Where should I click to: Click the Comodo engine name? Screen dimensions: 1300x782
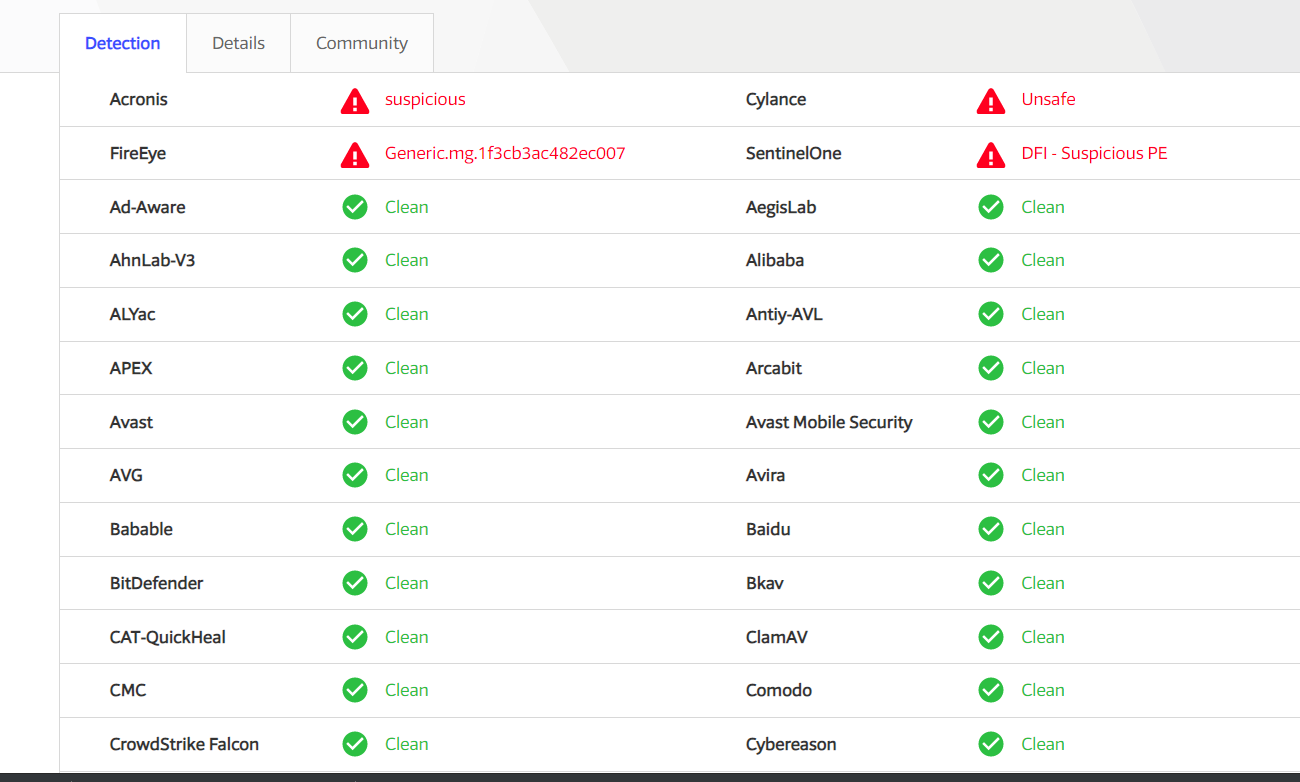click(x=779, y=690)
